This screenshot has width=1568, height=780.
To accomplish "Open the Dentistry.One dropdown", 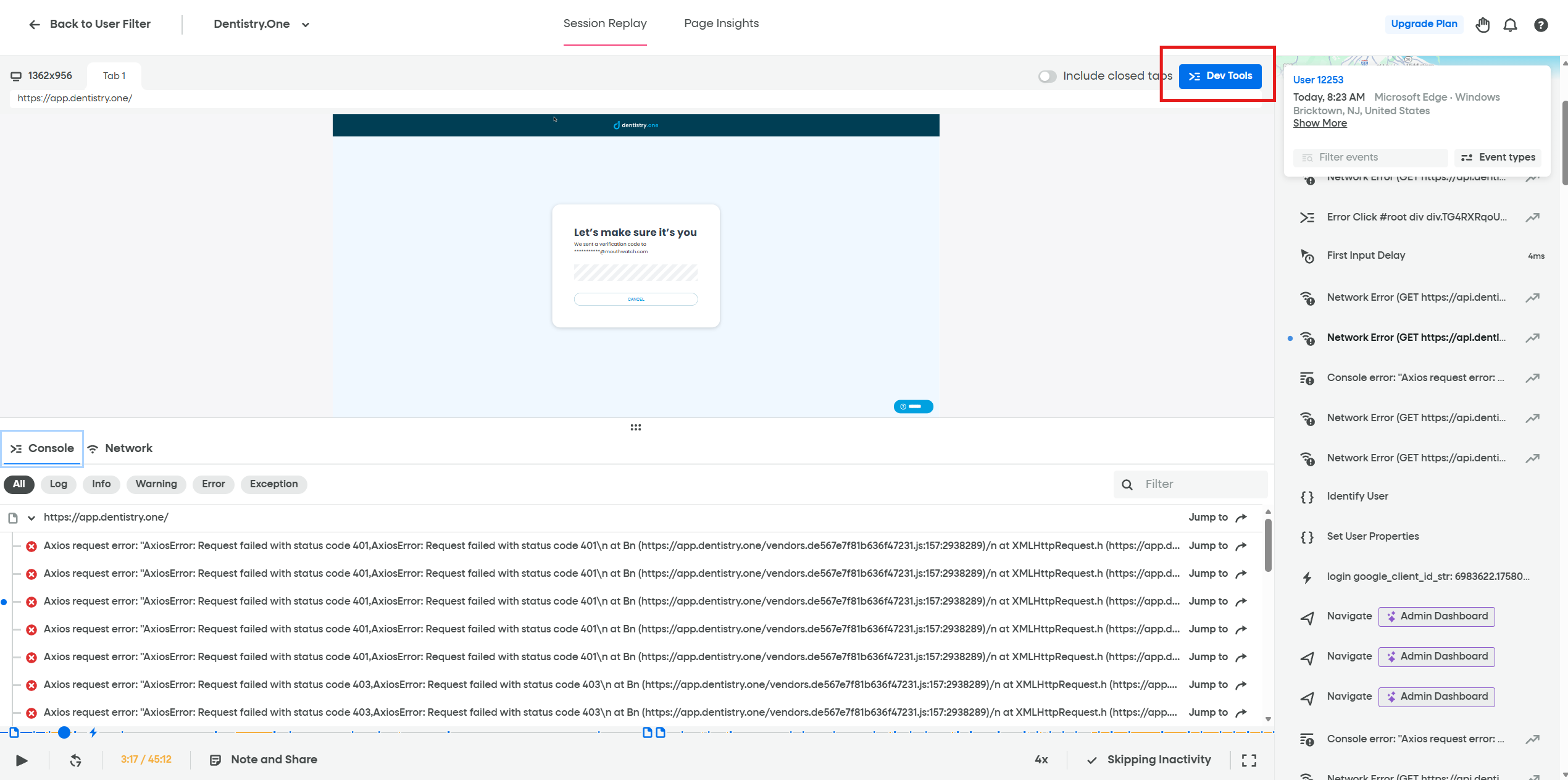I will [x=305, y=25].
